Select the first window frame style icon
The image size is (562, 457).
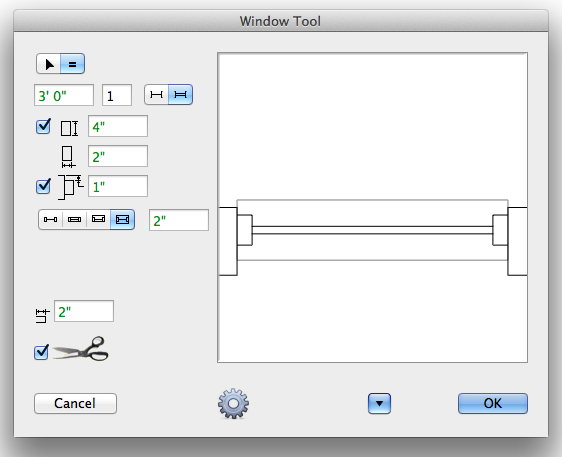(x=50, y=219)
